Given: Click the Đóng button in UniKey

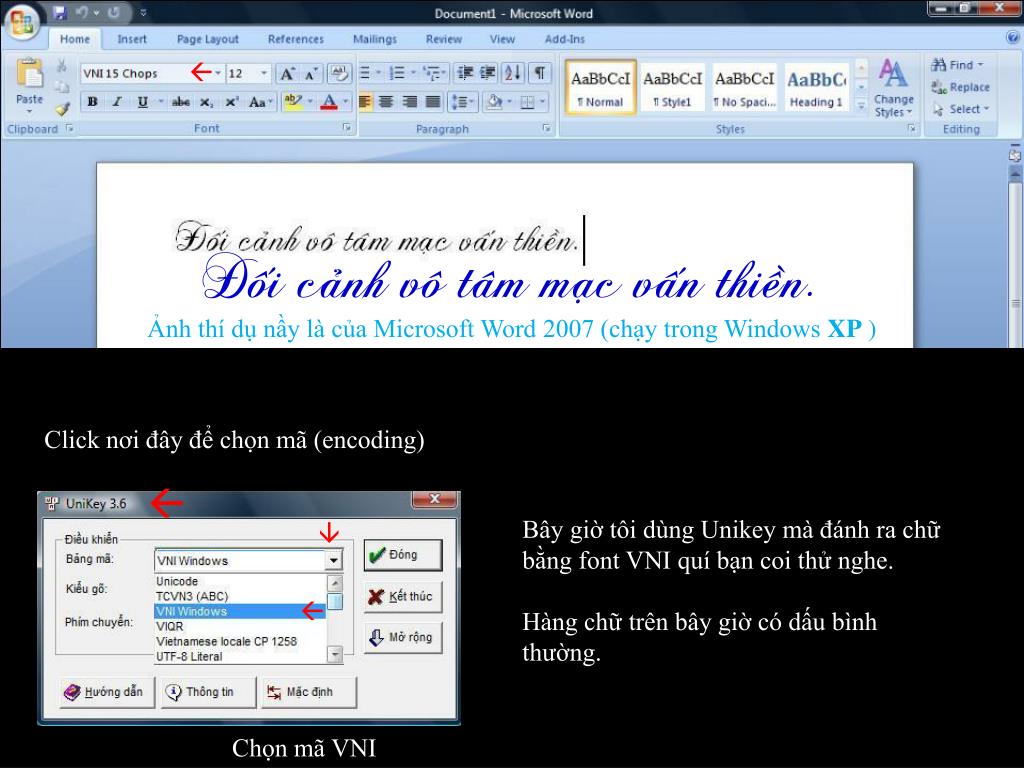Looking at the screenshot, I should (403, 555).
